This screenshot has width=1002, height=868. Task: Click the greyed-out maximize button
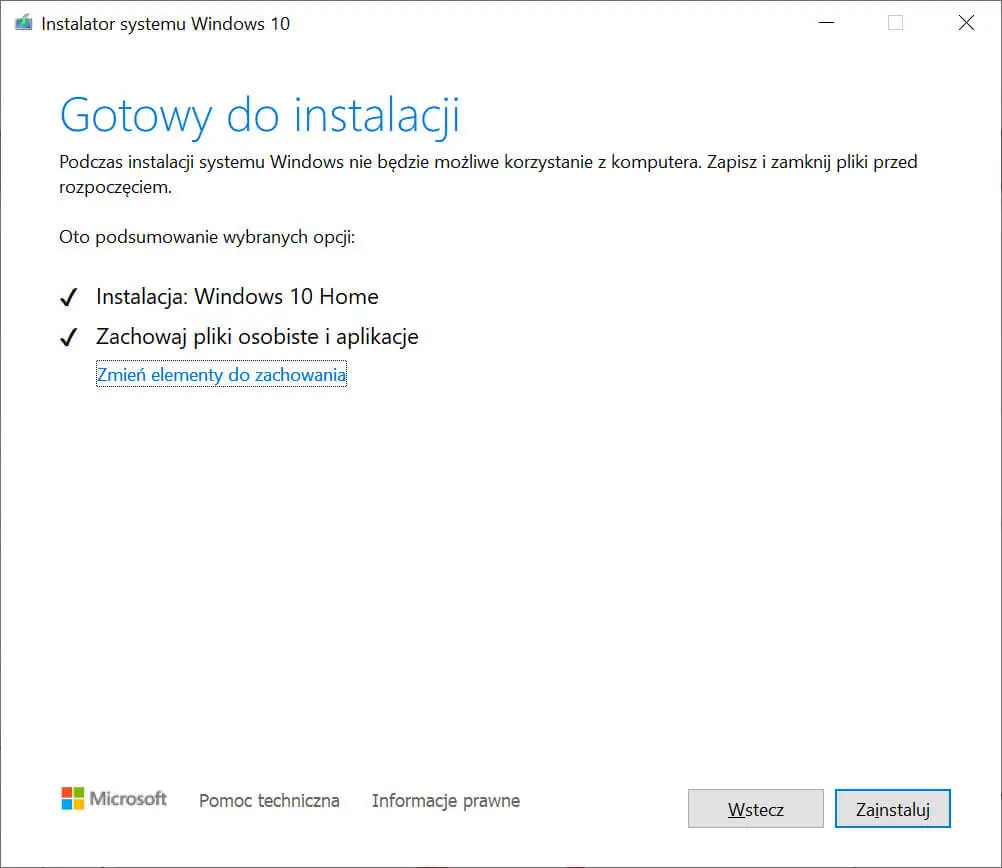coord(895,23)
